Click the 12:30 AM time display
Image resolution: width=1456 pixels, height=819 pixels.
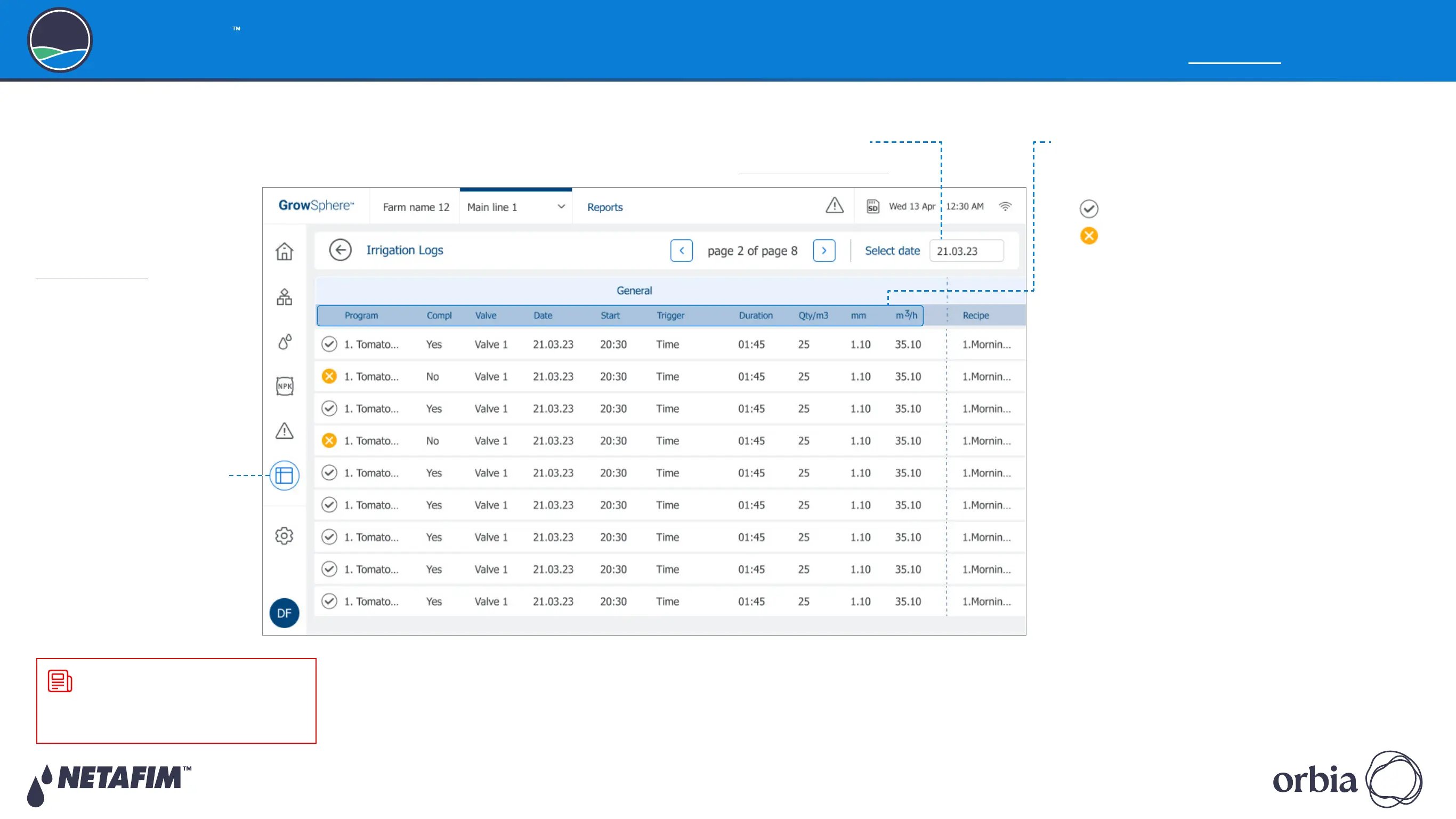[x=965, y=206]
